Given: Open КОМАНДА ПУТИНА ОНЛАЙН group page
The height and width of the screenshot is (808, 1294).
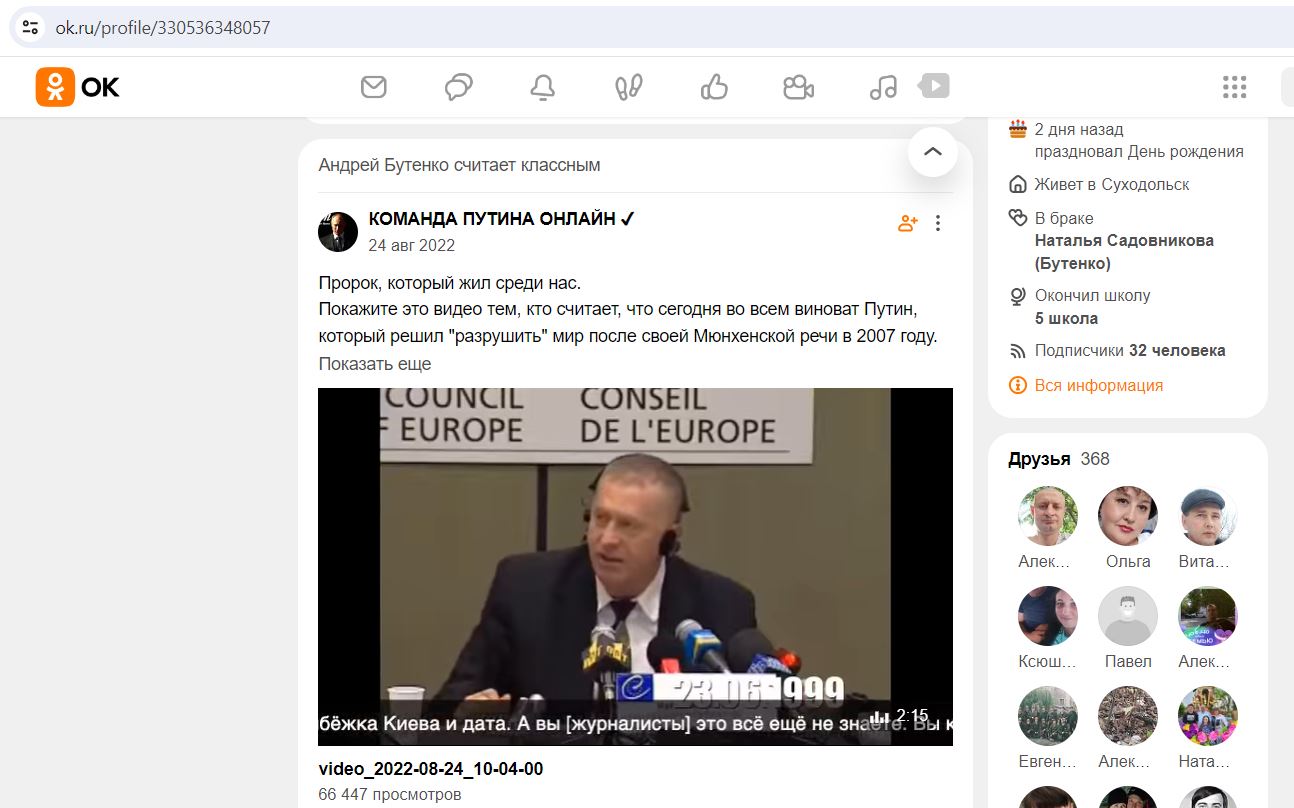Looking at the screenshot, I should point(502,219).
